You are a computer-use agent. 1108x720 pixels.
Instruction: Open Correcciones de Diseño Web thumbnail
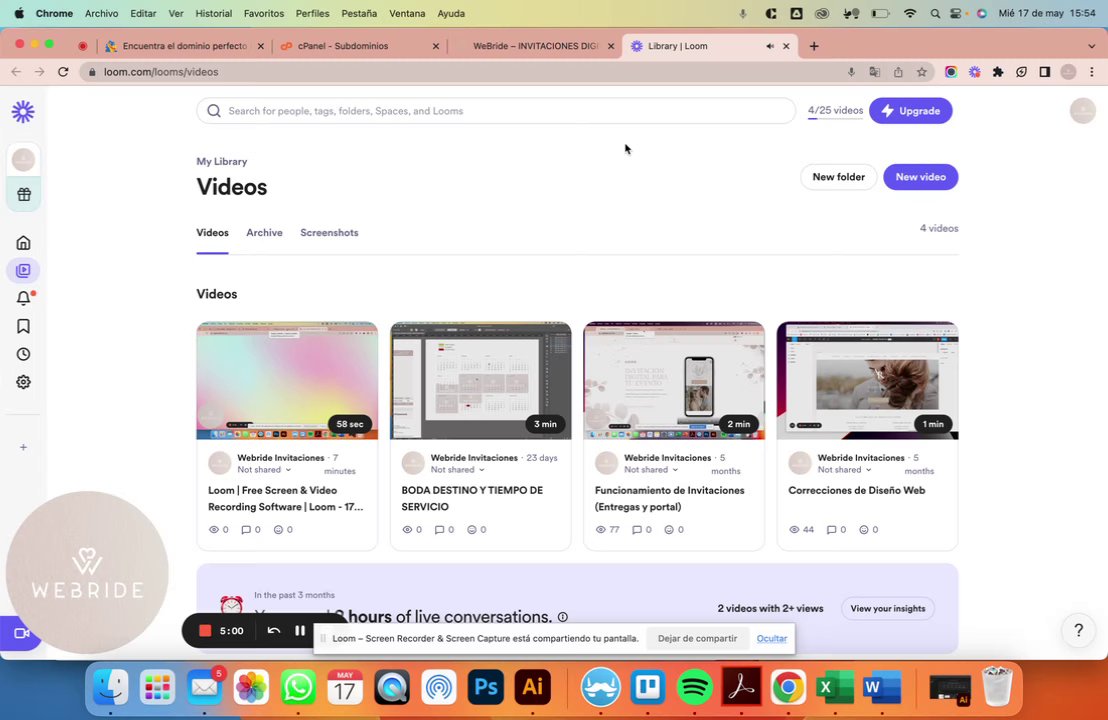point(867,381)
